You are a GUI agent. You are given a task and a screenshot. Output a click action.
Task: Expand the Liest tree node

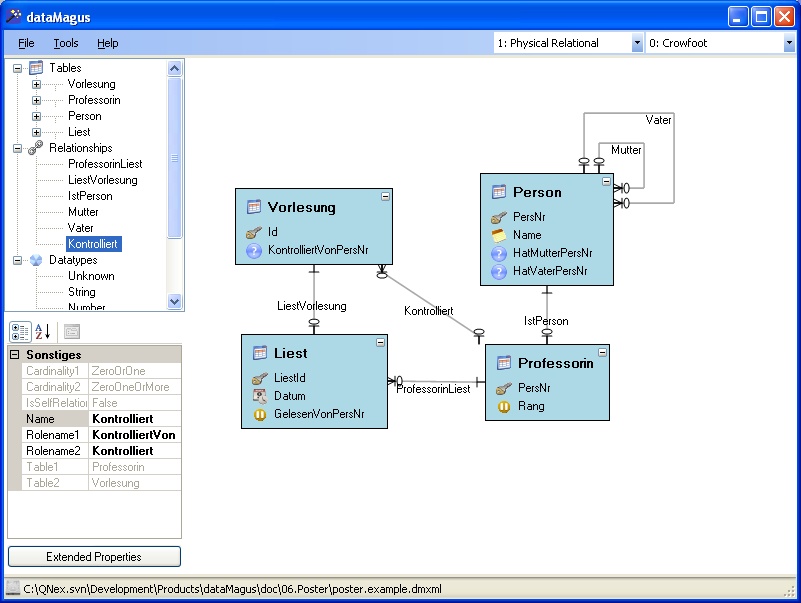[x=36, y=132]
